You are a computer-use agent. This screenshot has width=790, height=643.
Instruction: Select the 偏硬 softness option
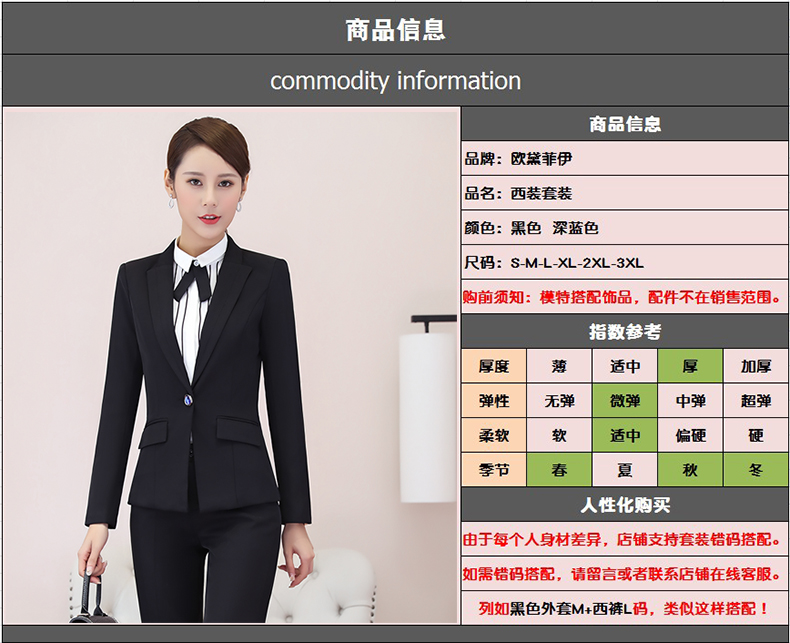click(x=690, y=436)
